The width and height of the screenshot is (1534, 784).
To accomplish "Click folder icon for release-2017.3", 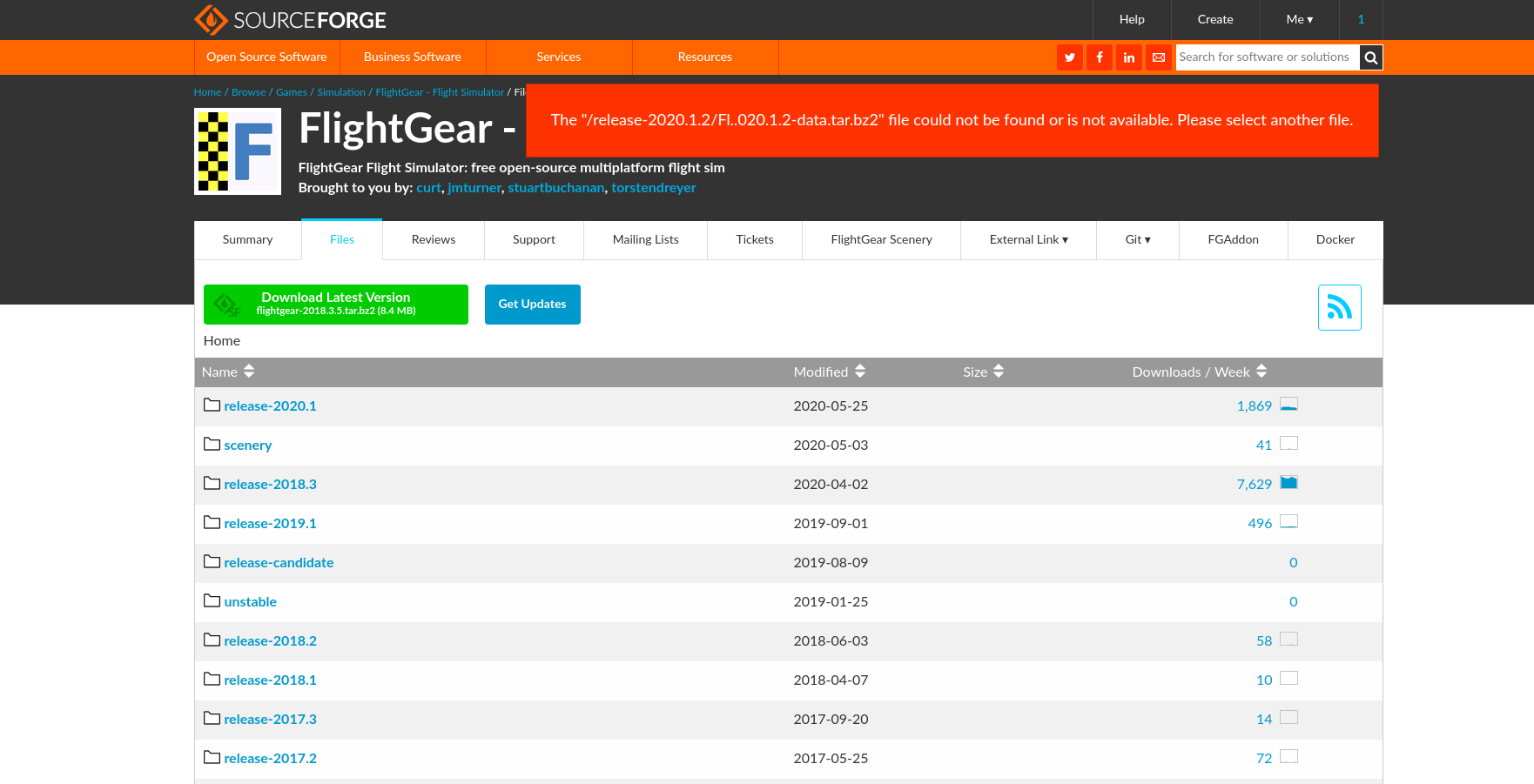I will coord(212,718).
